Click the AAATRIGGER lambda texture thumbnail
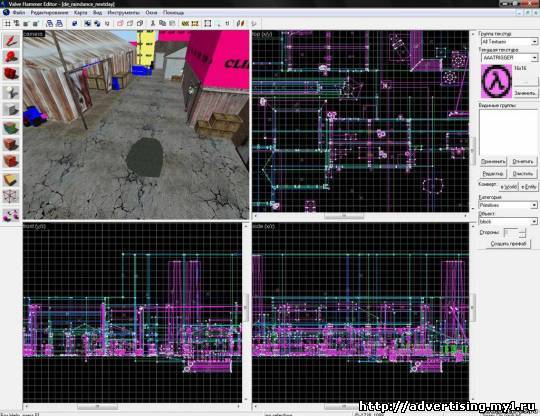The image size is (540, 416). (496, 81)
